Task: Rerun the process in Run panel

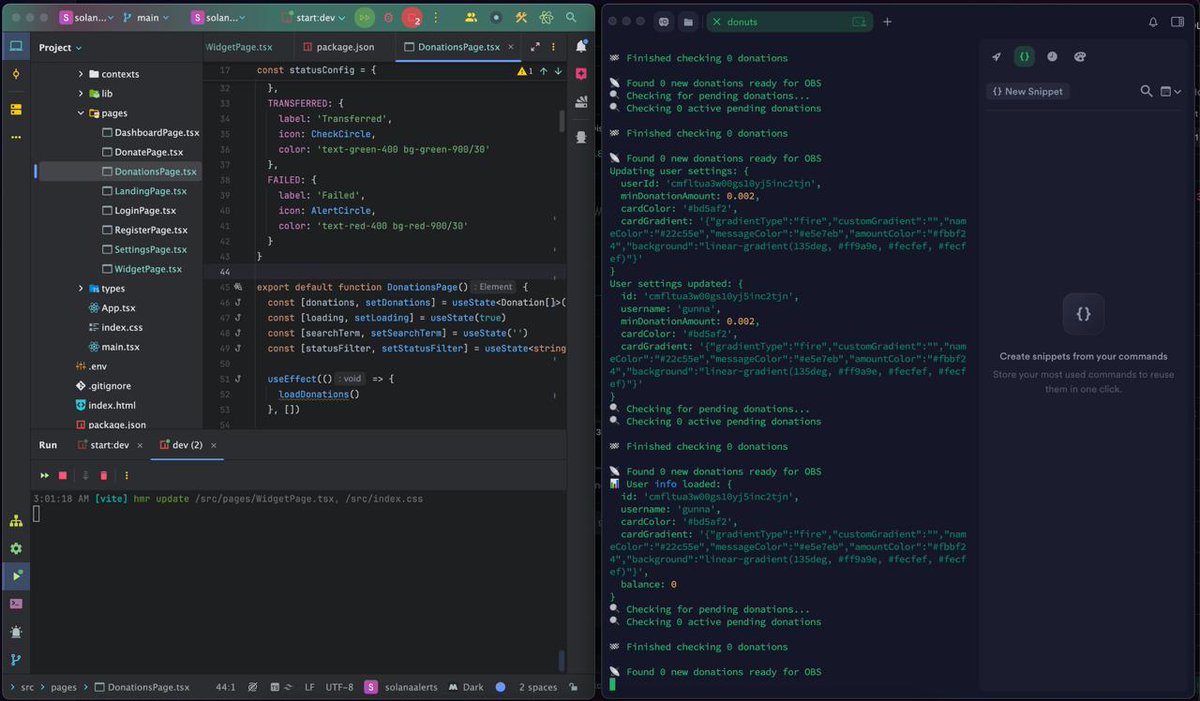Action: tap(44, 476)
